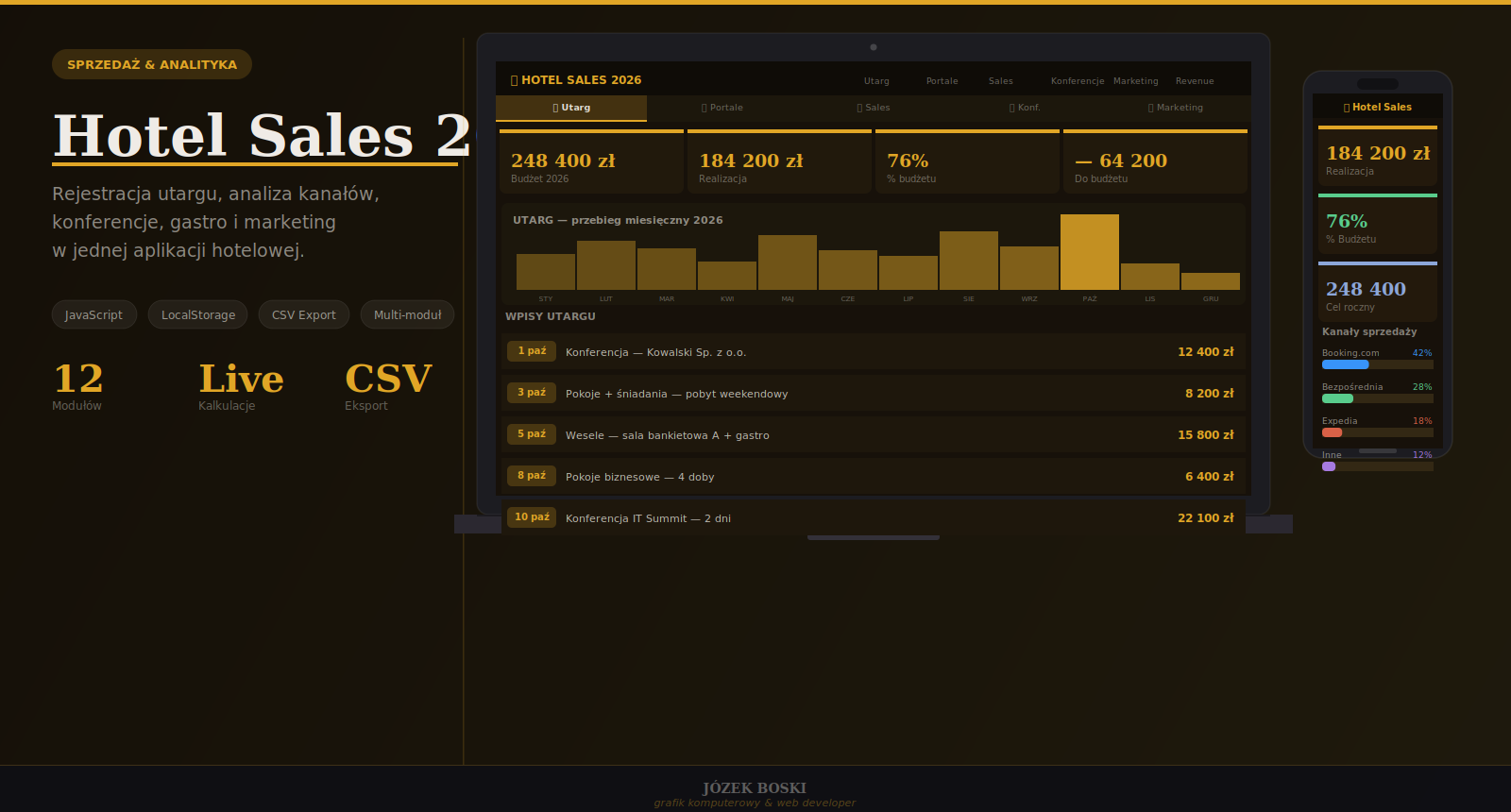Select the Marketing tab below the header
The width and height of the screenshot is (1511, 812).
tap(1176, 108)
